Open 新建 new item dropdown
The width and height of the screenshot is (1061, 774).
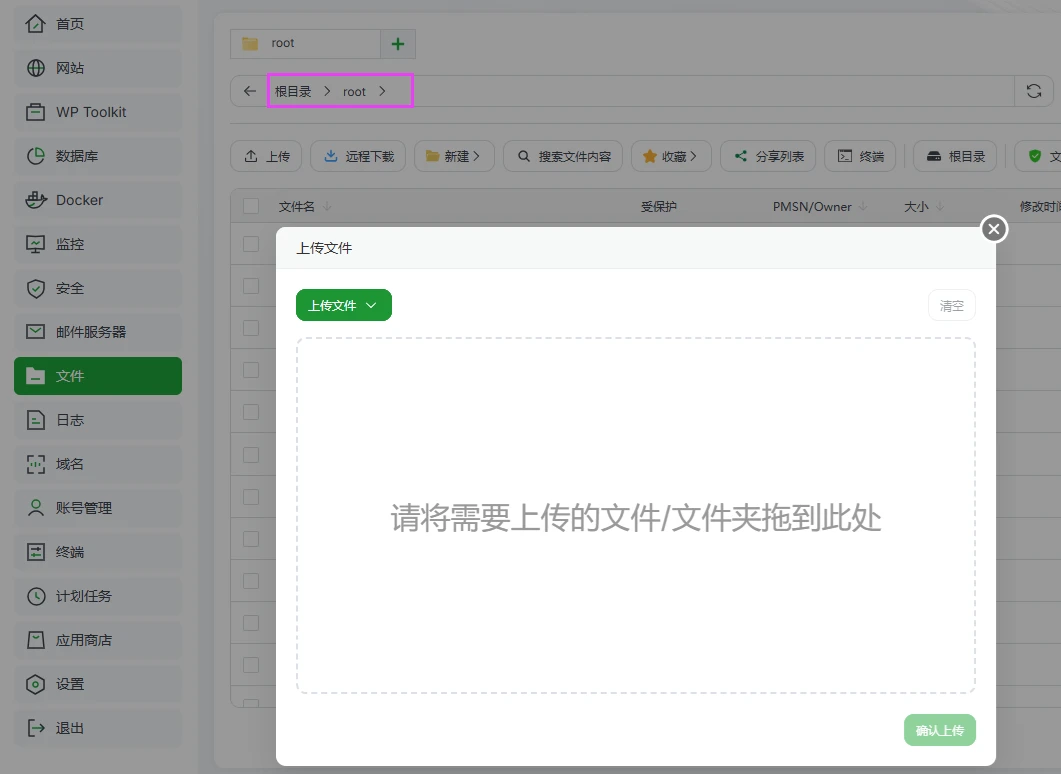point(454,156)
